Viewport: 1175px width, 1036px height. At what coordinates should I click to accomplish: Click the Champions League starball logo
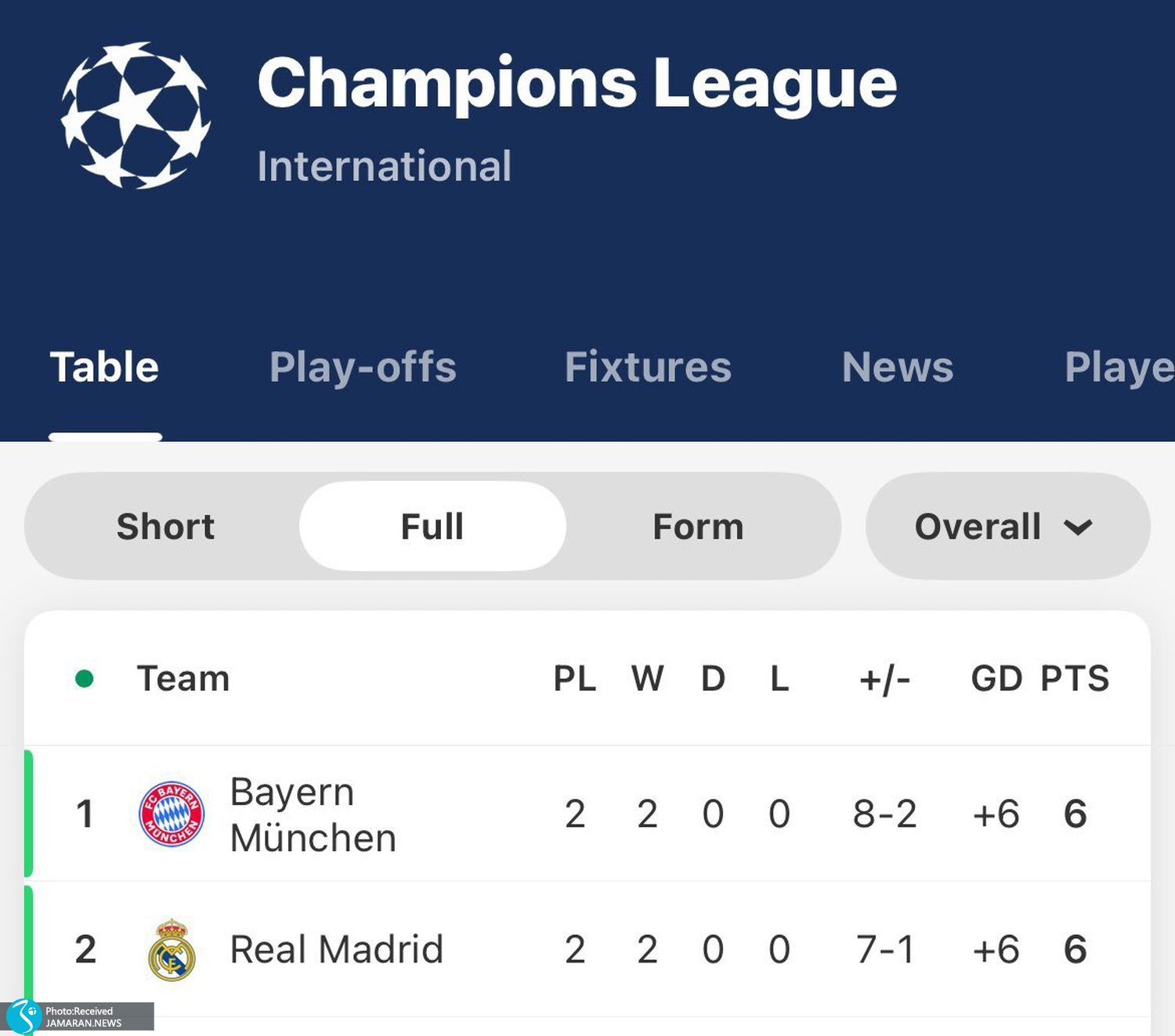pyautogui.click(x=136, y=115)
